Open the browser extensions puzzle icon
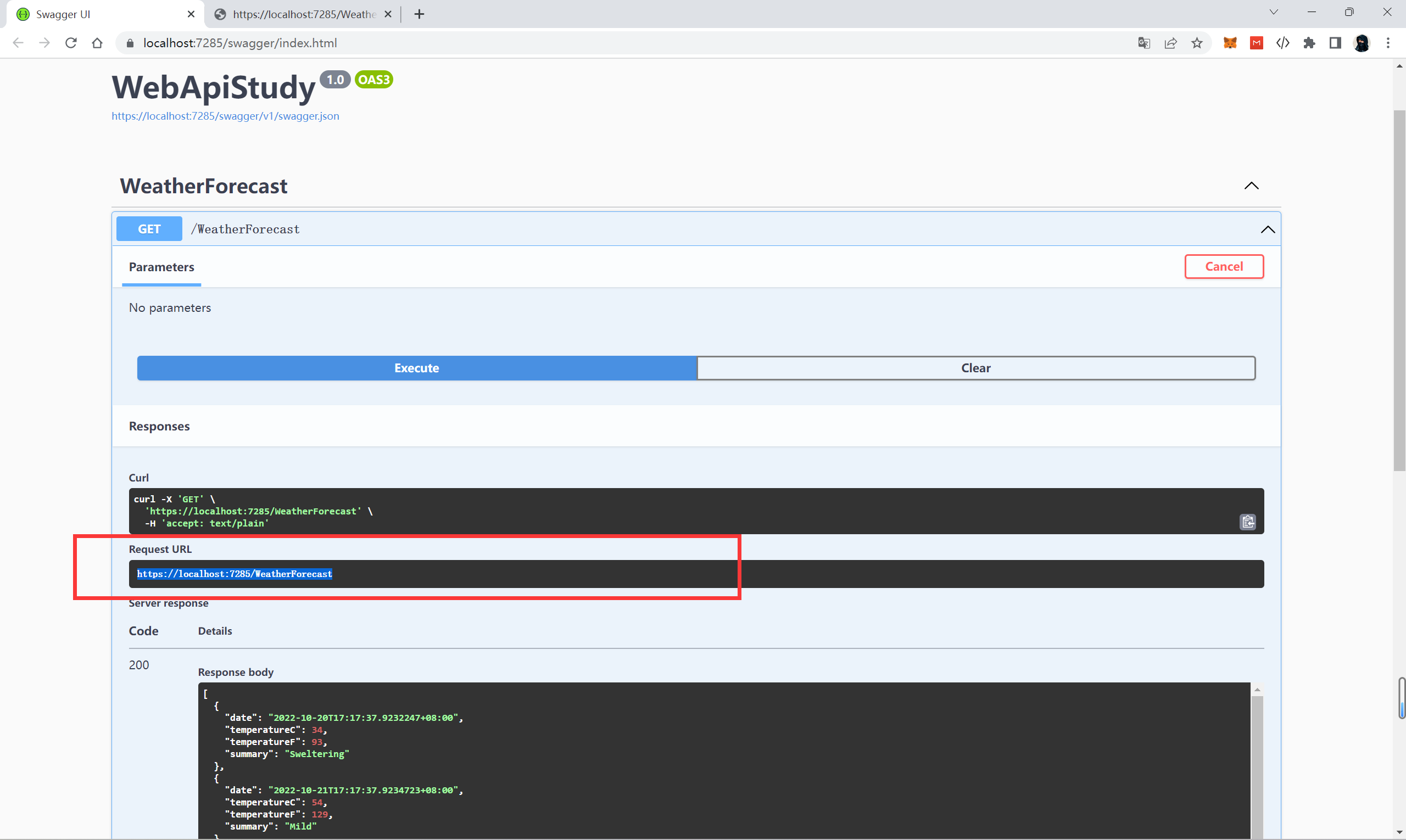This screenshot has height=840, width=1406. (1309, 43)
